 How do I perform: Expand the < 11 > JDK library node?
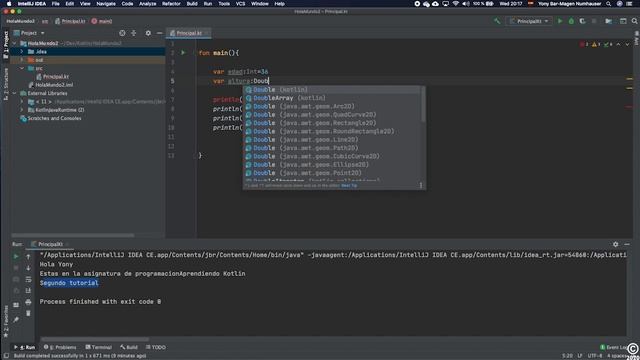22,102
